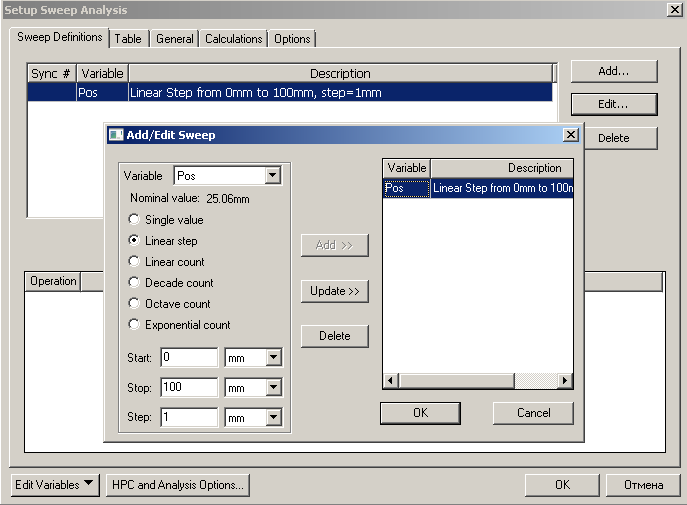Switch to the Options tab
Screen dimensions: 687x505
click(292, 39)
